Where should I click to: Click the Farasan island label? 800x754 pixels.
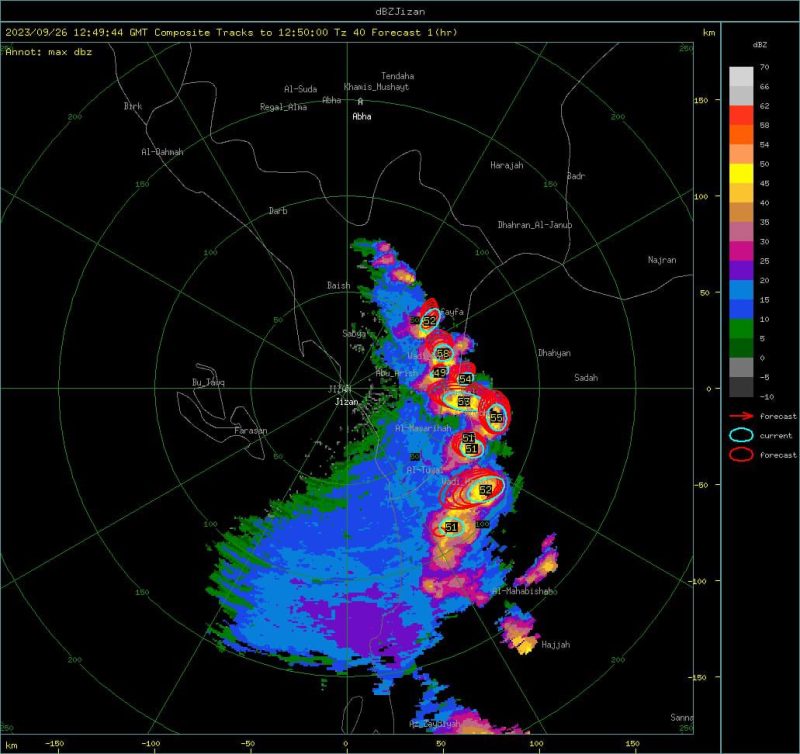251,431
